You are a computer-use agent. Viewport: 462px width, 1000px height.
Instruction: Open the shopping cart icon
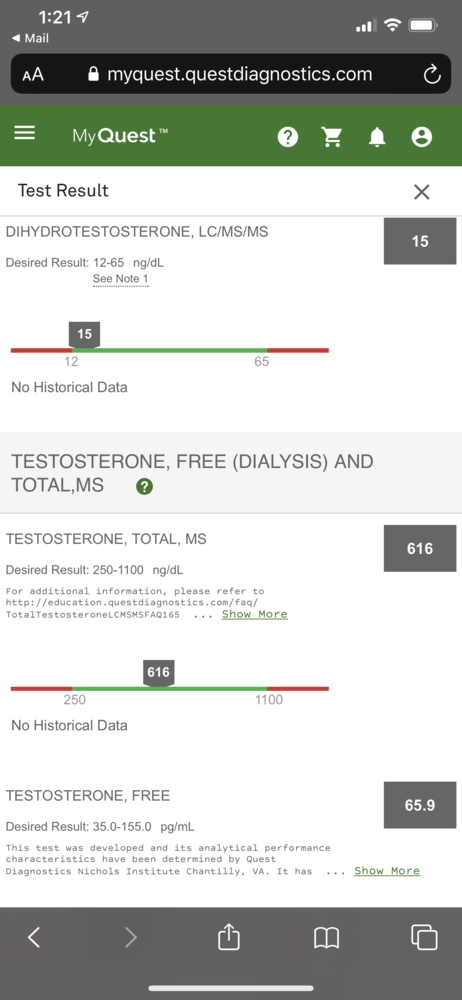(332, 136)
